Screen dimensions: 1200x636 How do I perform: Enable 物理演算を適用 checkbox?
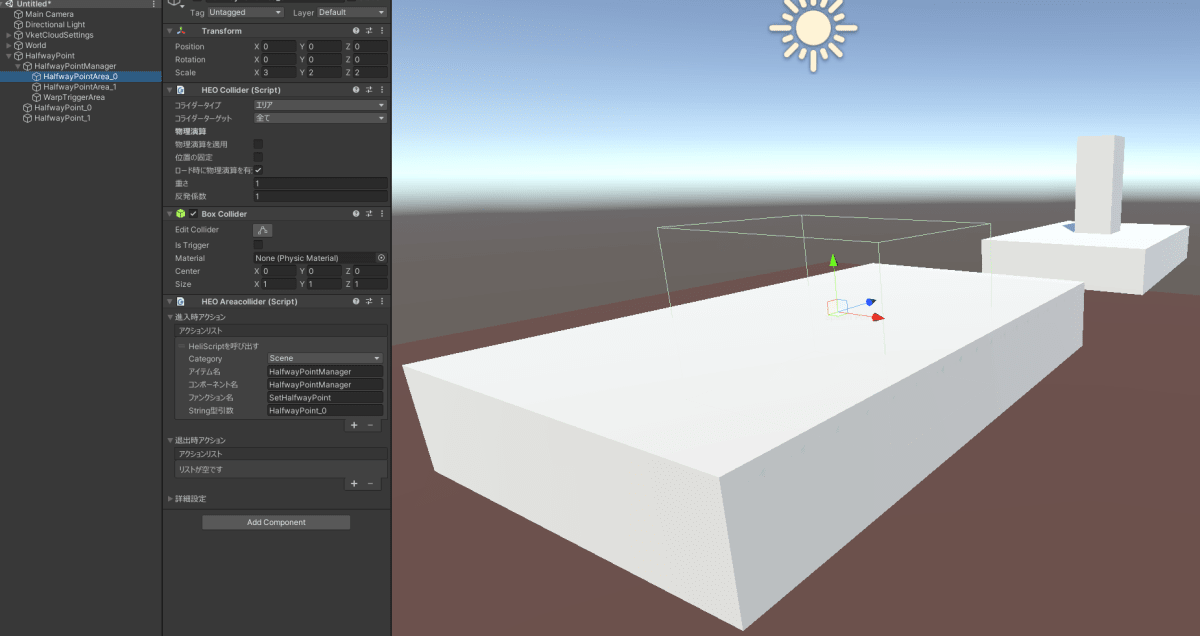point(258,144)
